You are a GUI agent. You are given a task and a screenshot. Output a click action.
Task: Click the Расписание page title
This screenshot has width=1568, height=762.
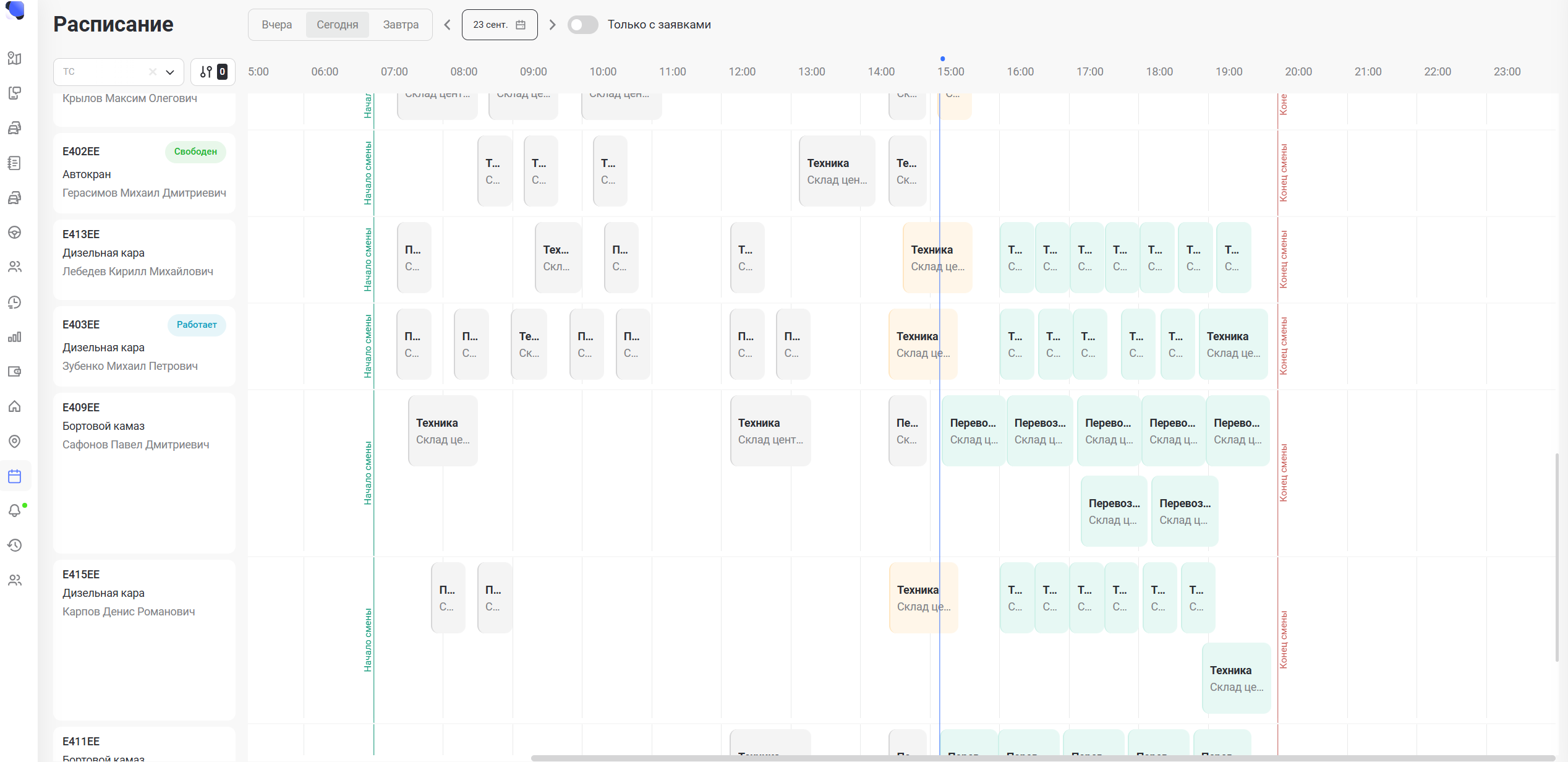pyautogui.click(x=113, y=24)
